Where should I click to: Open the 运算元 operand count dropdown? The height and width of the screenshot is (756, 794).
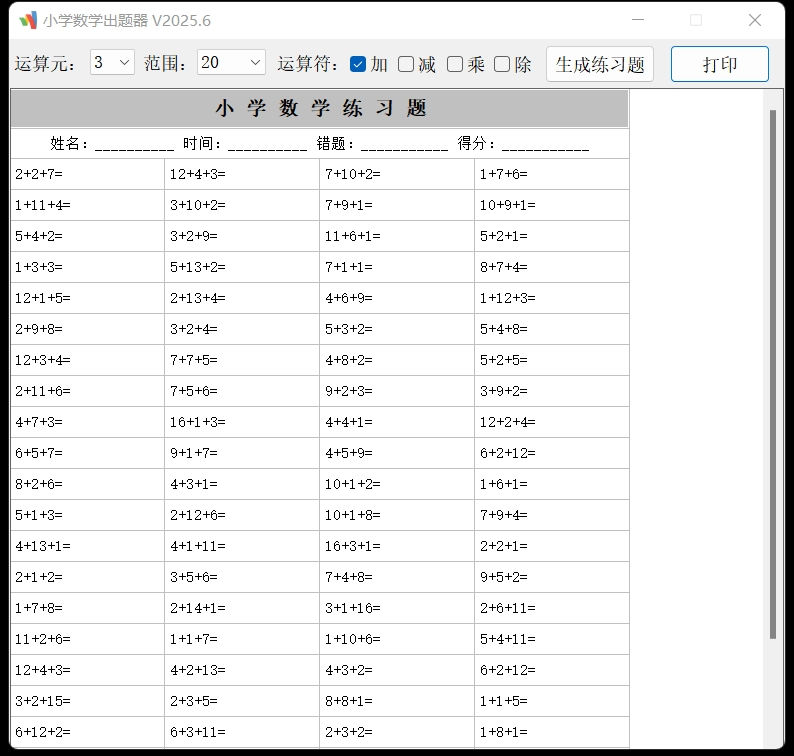tap(112, 63)
